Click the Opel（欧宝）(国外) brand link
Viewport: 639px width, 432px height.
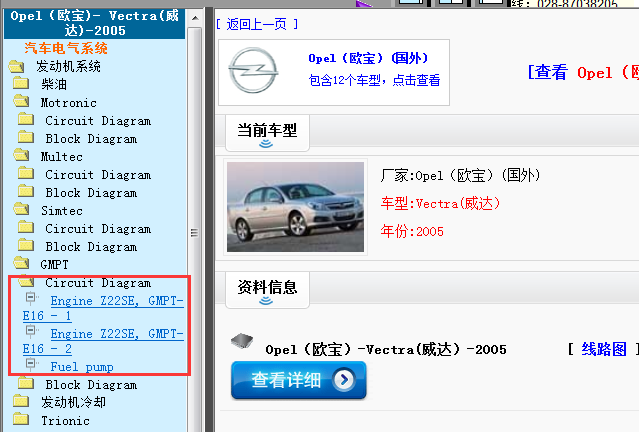point(368,58)
